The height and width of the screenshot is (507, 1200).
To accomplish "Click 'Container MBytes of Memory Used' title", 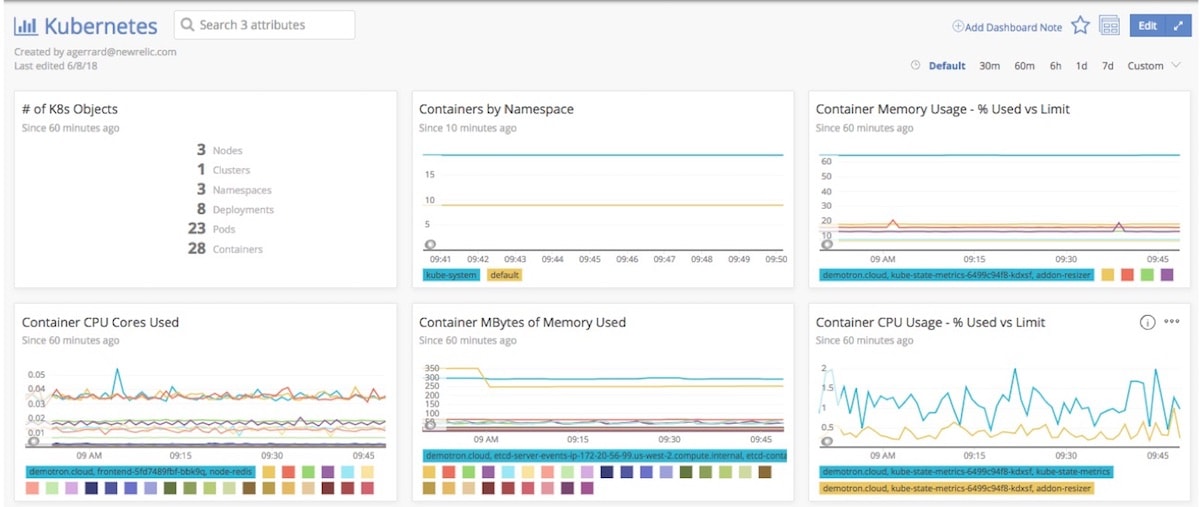I will [x=522, y=322].
